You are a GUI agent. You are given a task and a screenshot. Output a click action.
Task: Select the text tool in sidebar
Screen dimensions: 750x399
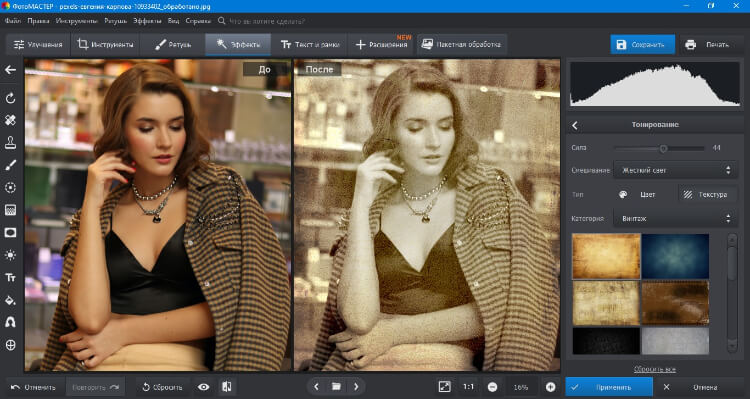pyautogui.click(x=11, y=277)
